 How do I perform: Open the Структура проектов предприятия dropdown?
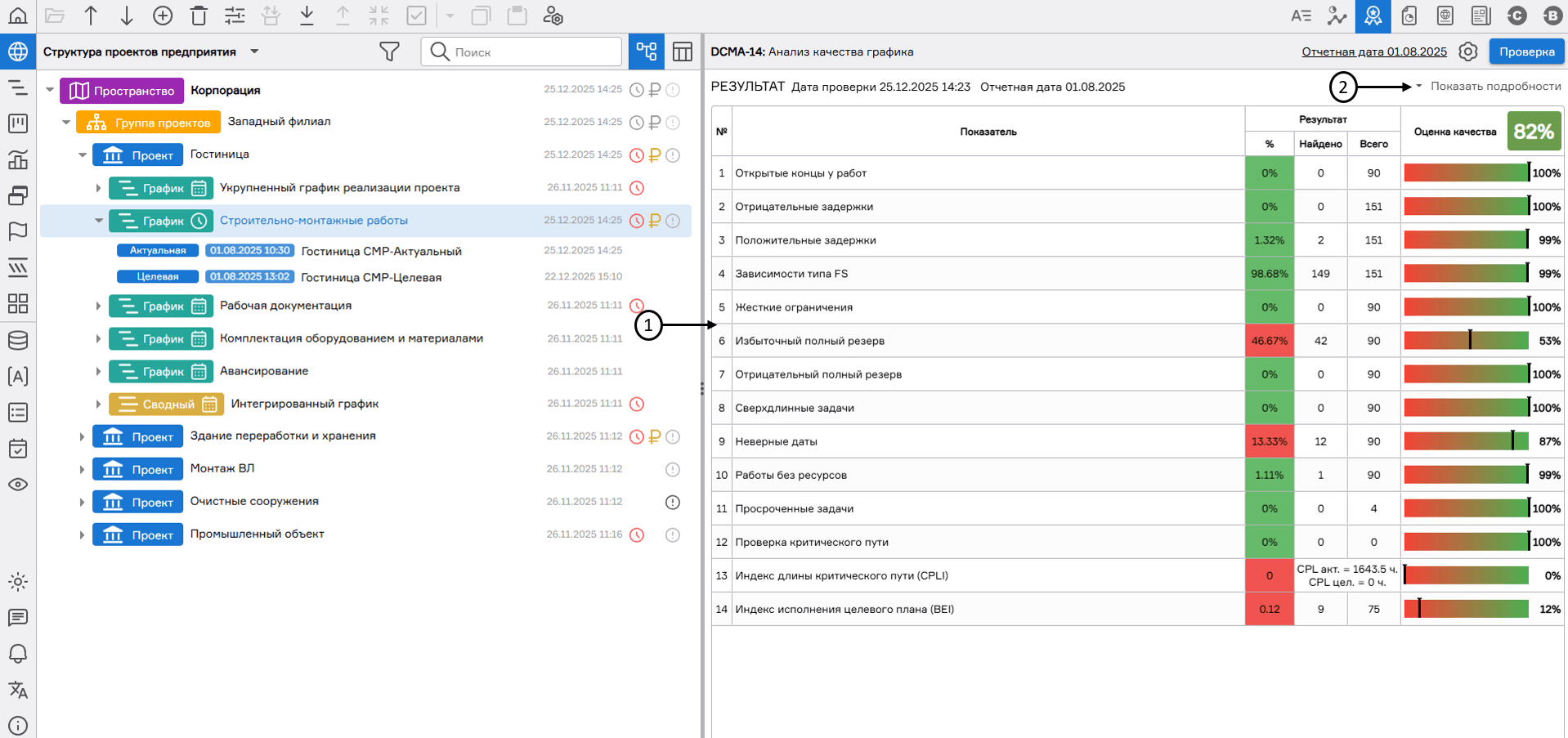tap(254, 51)
